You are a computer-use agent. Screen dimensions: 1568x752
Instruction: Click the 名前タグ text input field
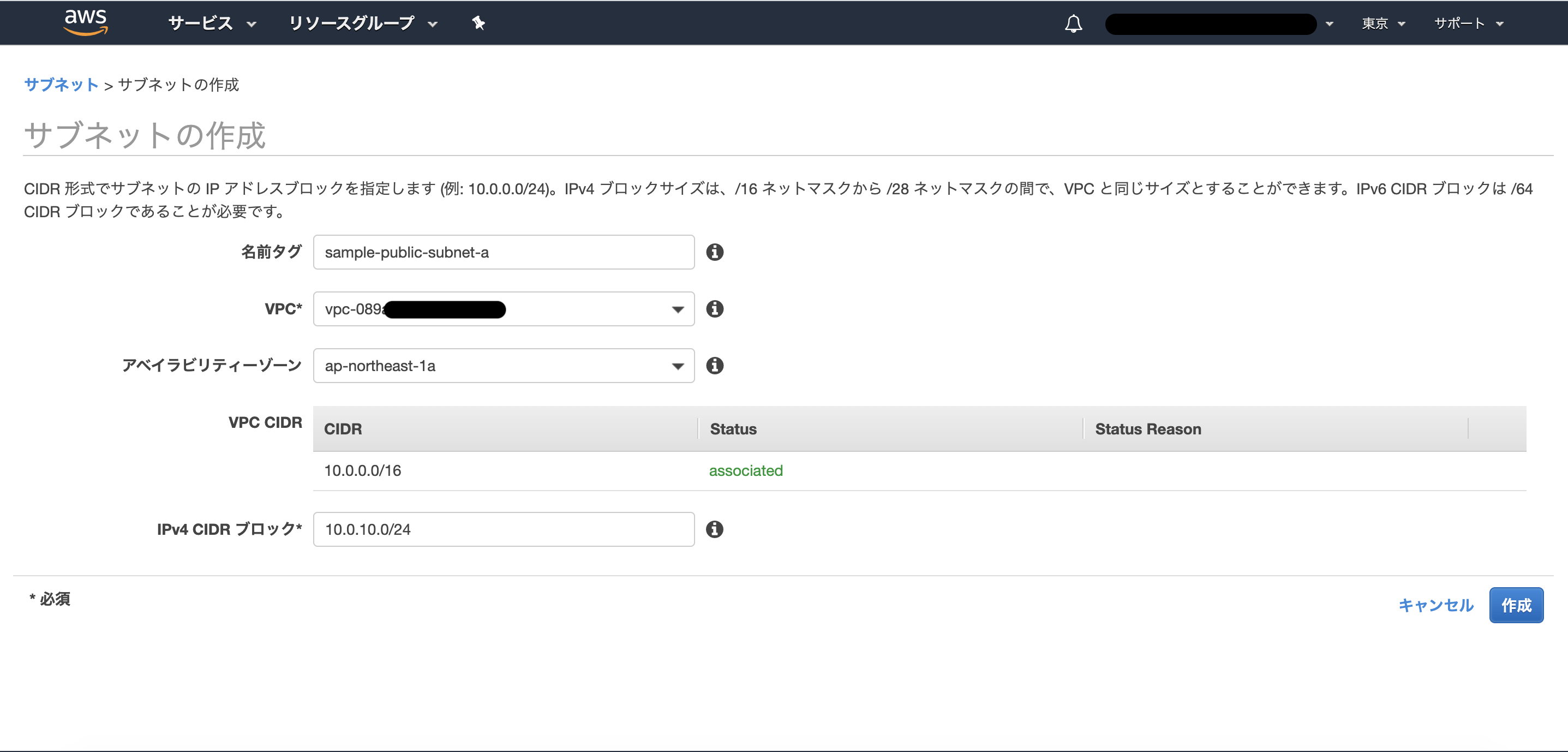tap(504, 252)
